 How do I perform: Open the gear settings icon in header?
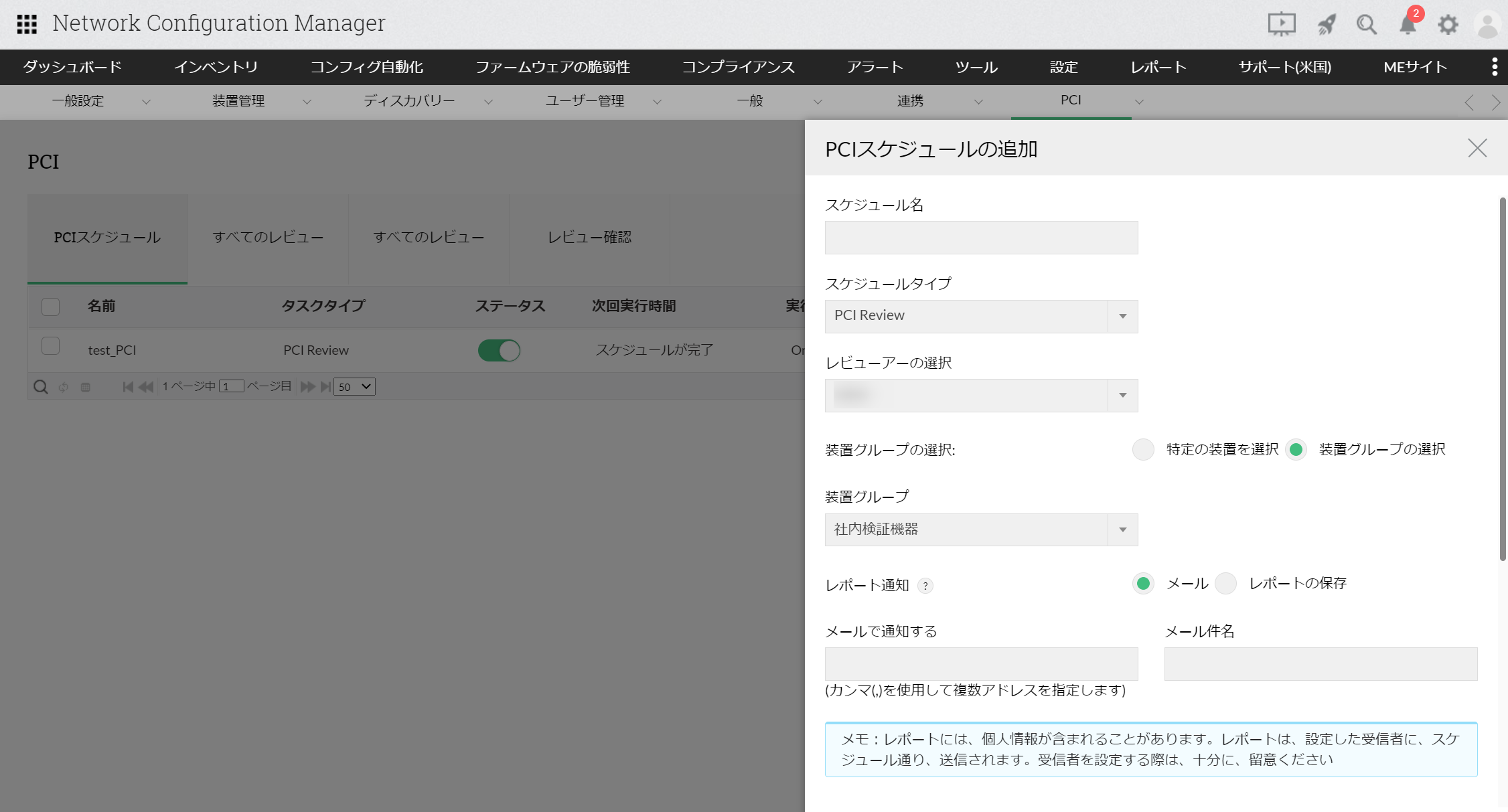click(1448, 25)
